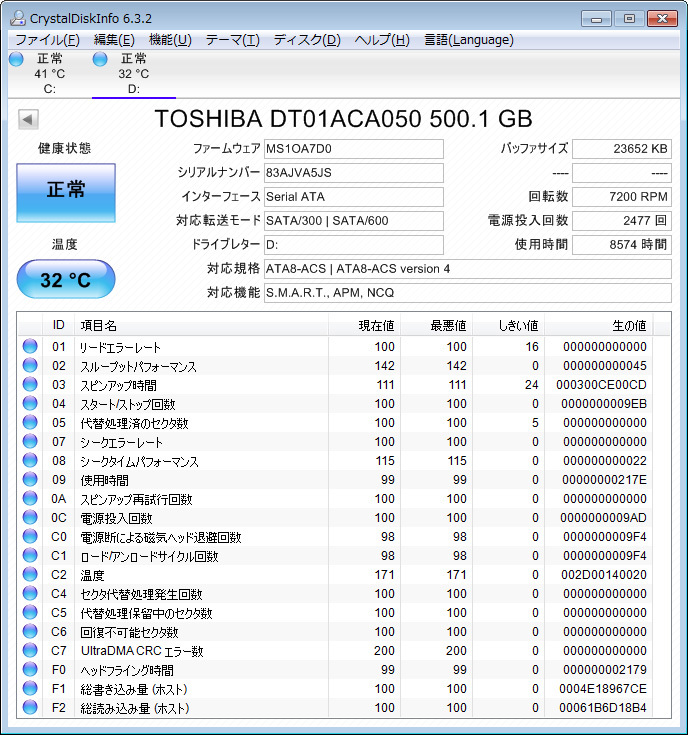
Task: Click the rotation rate value 7200 RPM
Action: [622, 197]
